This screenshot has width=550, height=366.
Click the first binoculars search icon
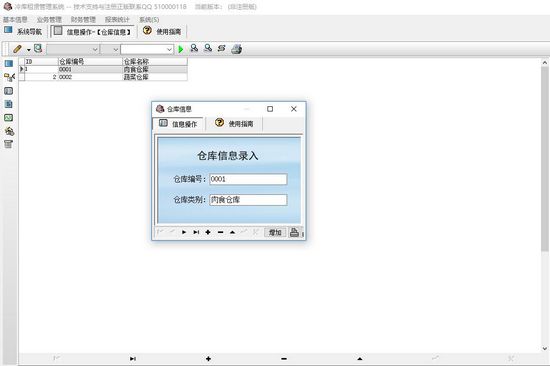point(194,48)
